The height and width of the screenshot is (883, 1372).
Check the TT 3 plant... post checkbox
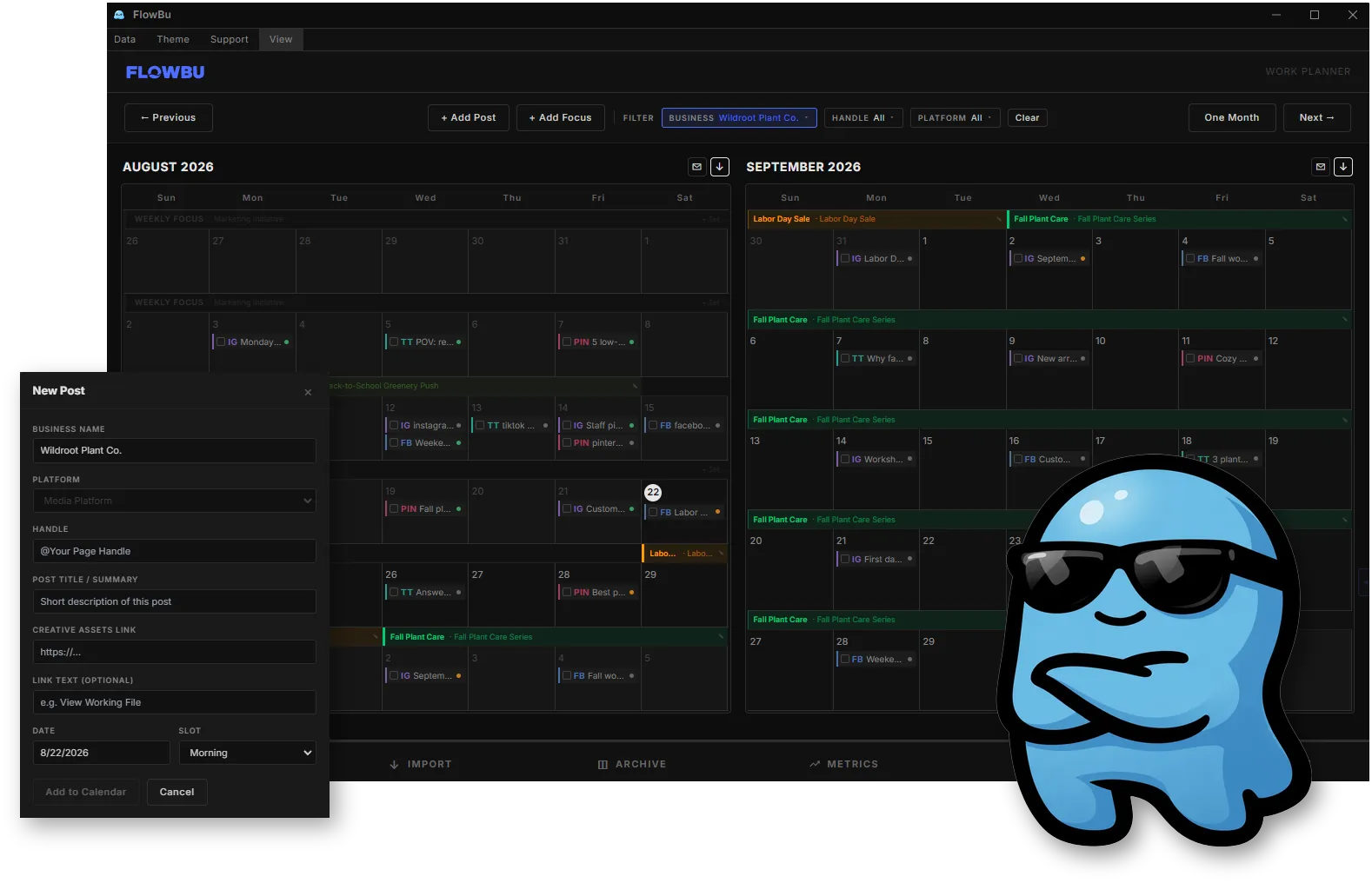(x=1191, y=459)
